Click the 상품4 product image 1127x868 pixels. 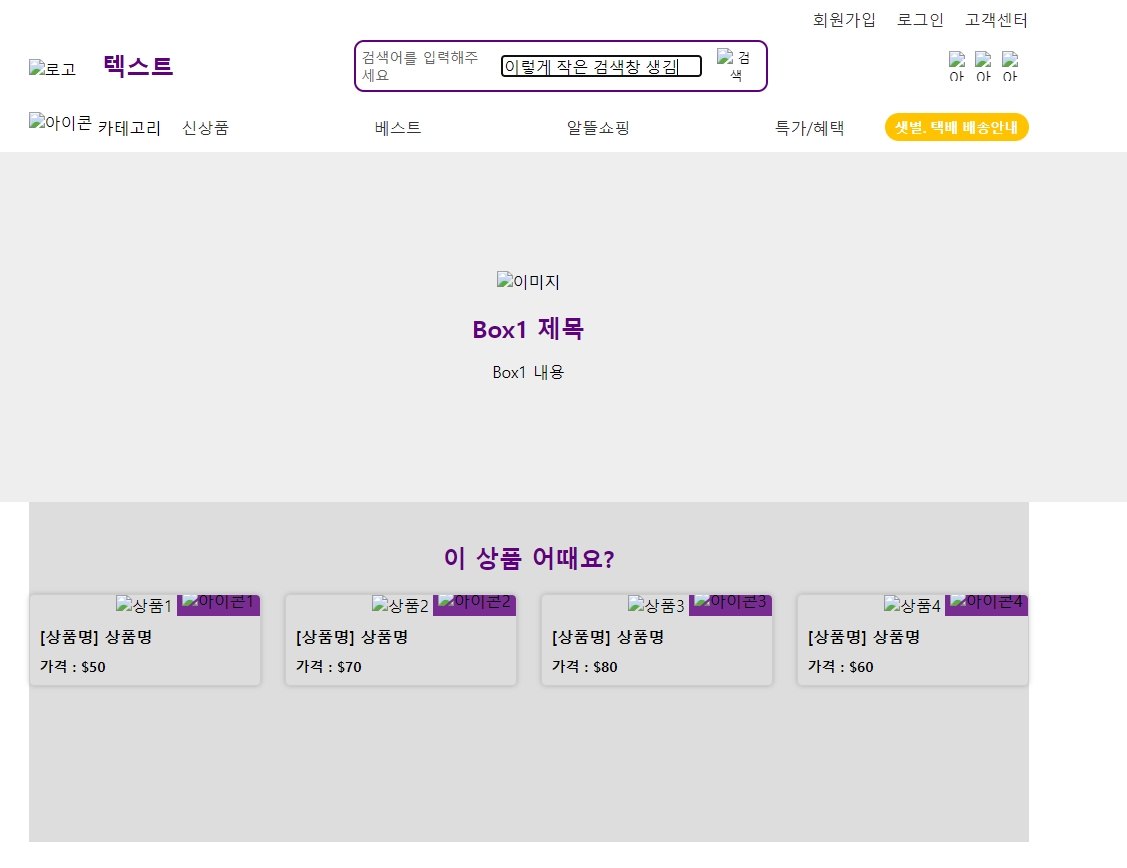tap(912, 605)
